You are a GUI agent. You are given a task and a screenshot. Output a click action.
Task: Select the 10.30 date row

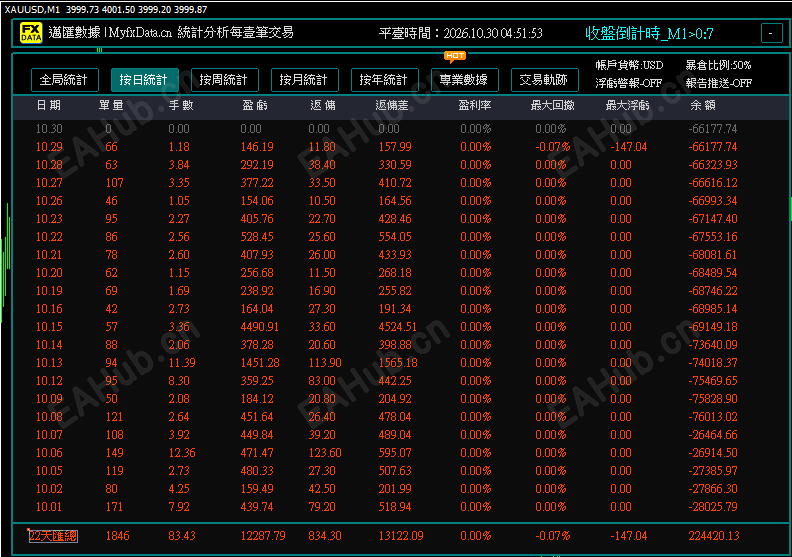399,129
